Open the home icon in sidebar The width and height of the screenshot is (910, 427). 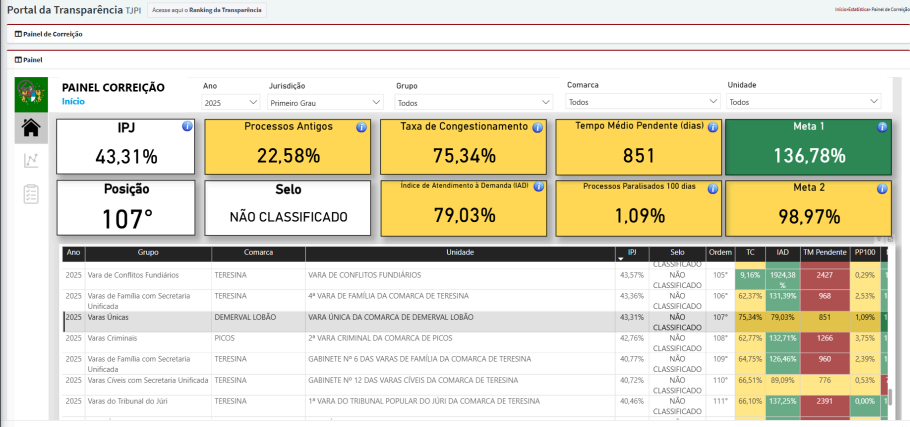click(x=31, y=128)
